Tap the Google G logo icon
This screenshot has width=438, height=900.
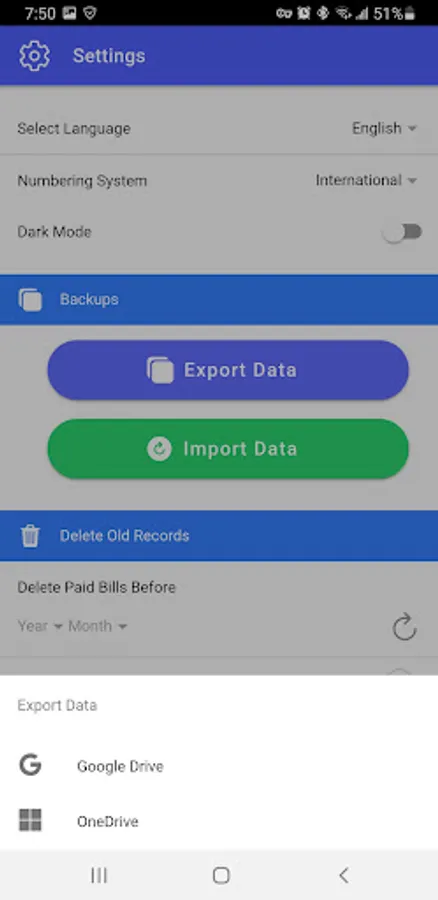[30, 765]
